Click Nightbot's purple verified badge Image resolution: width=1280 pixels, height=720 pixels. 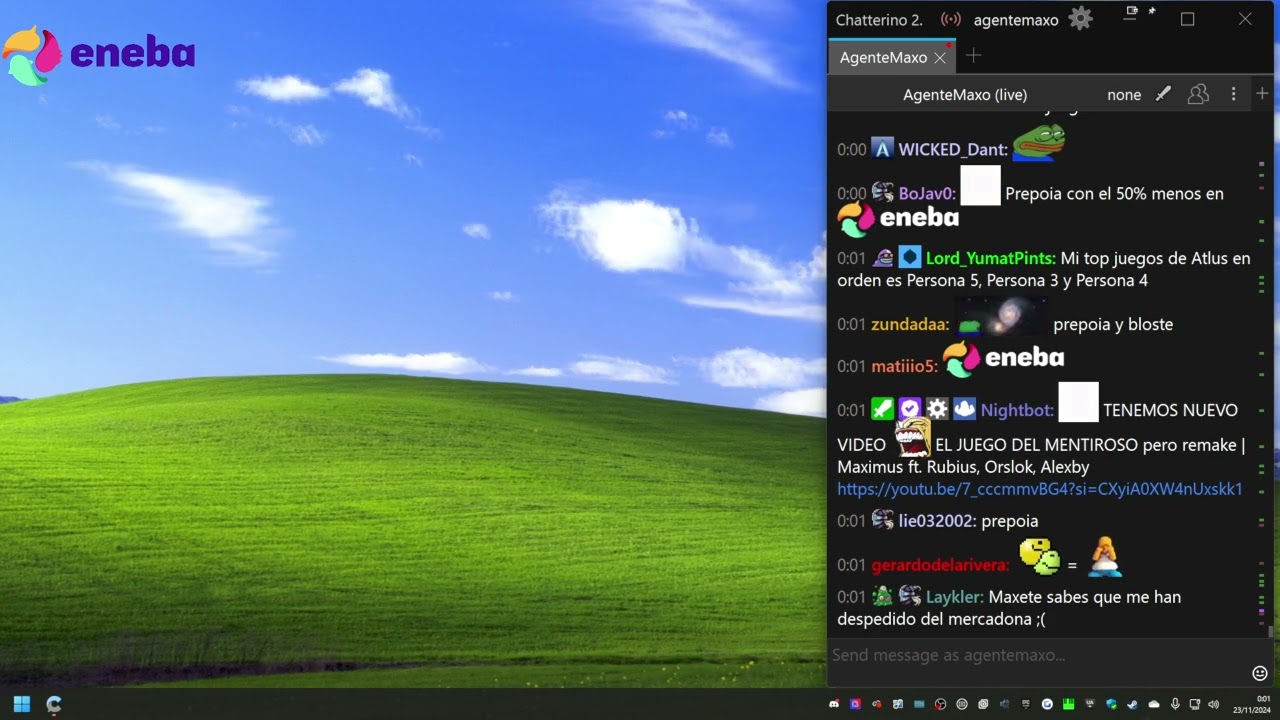[x=909, y=409]
